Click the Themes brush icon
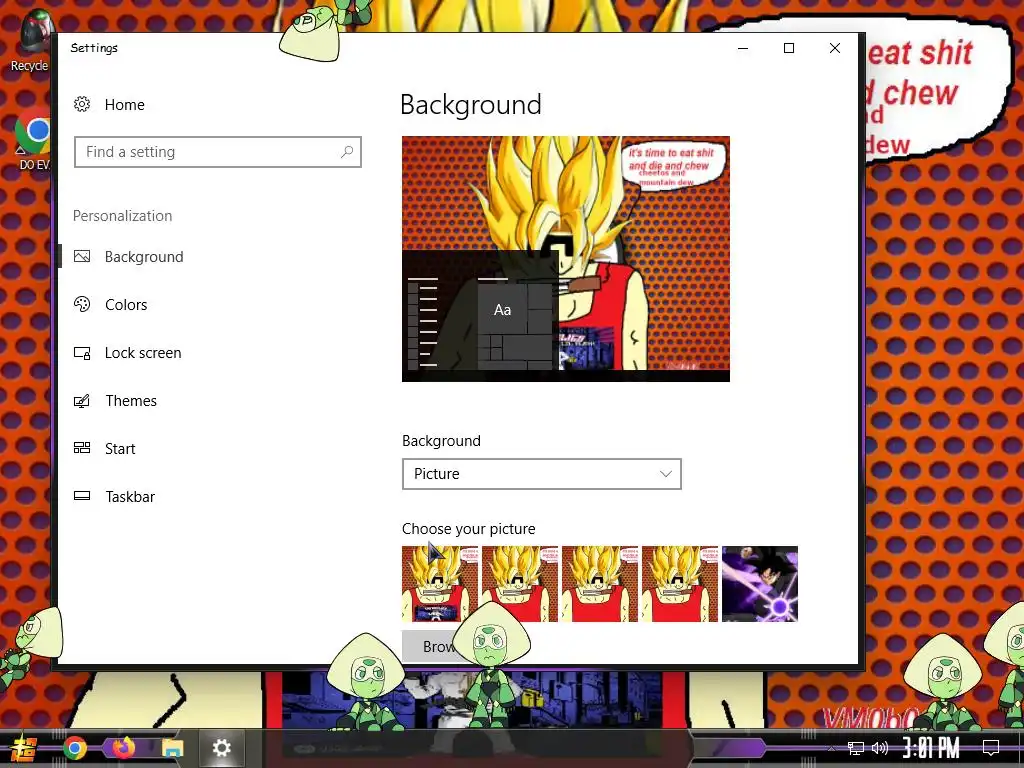Viewport: 1024px width, 768px height. tap(82, 400)
